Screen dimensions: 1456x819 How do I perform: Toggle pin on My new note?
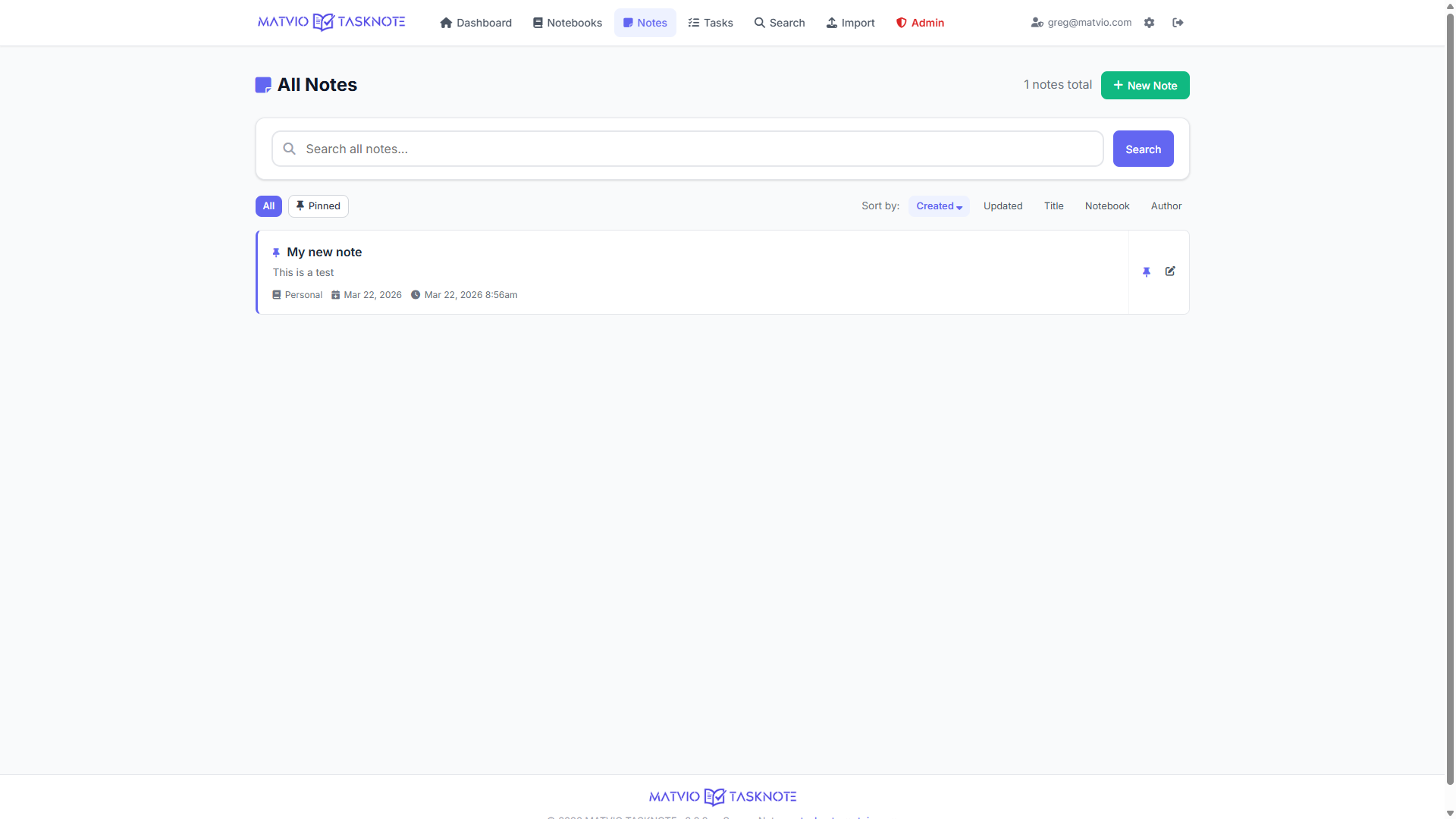point(1147,271)
